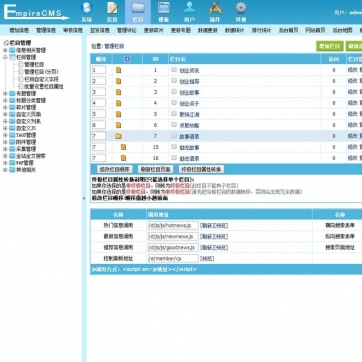Click the 修改 link in the ID 7 row
This screenshot has width=362, height=362.
click(352, 136)
